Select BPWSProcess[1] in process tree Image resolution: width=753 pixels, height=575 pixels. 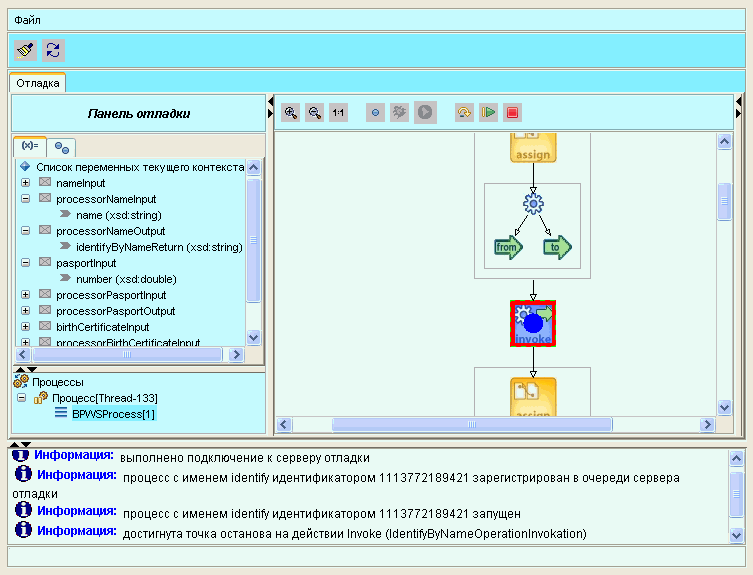pos(112,413)
